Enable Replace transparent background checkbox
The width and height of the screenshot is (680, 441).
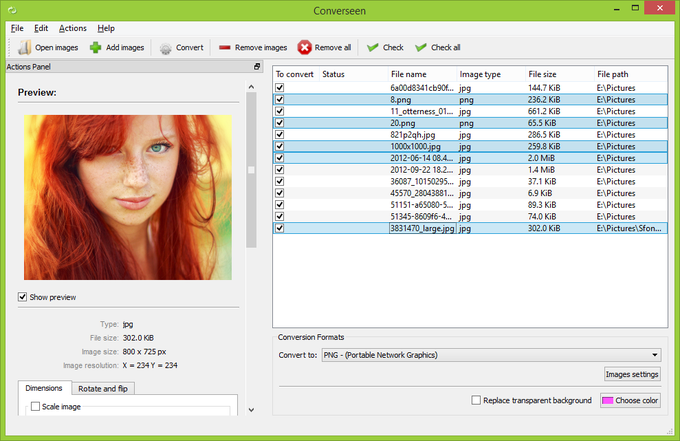pyautogui.click(x=476, y=400)
